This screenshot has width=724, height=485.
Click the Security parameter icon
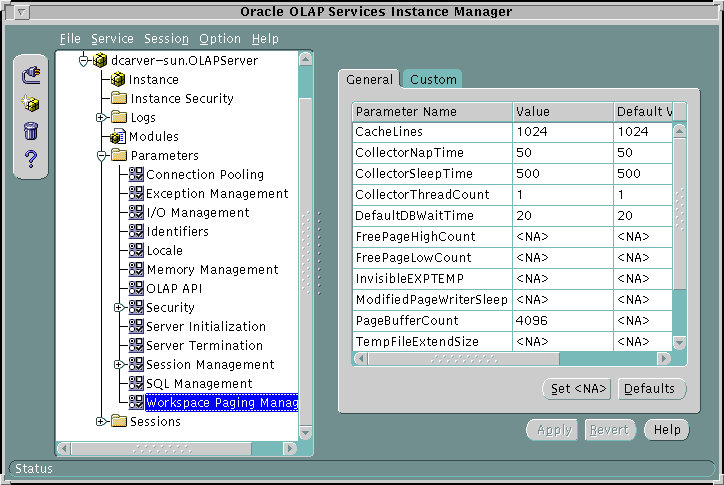(136, 307)
